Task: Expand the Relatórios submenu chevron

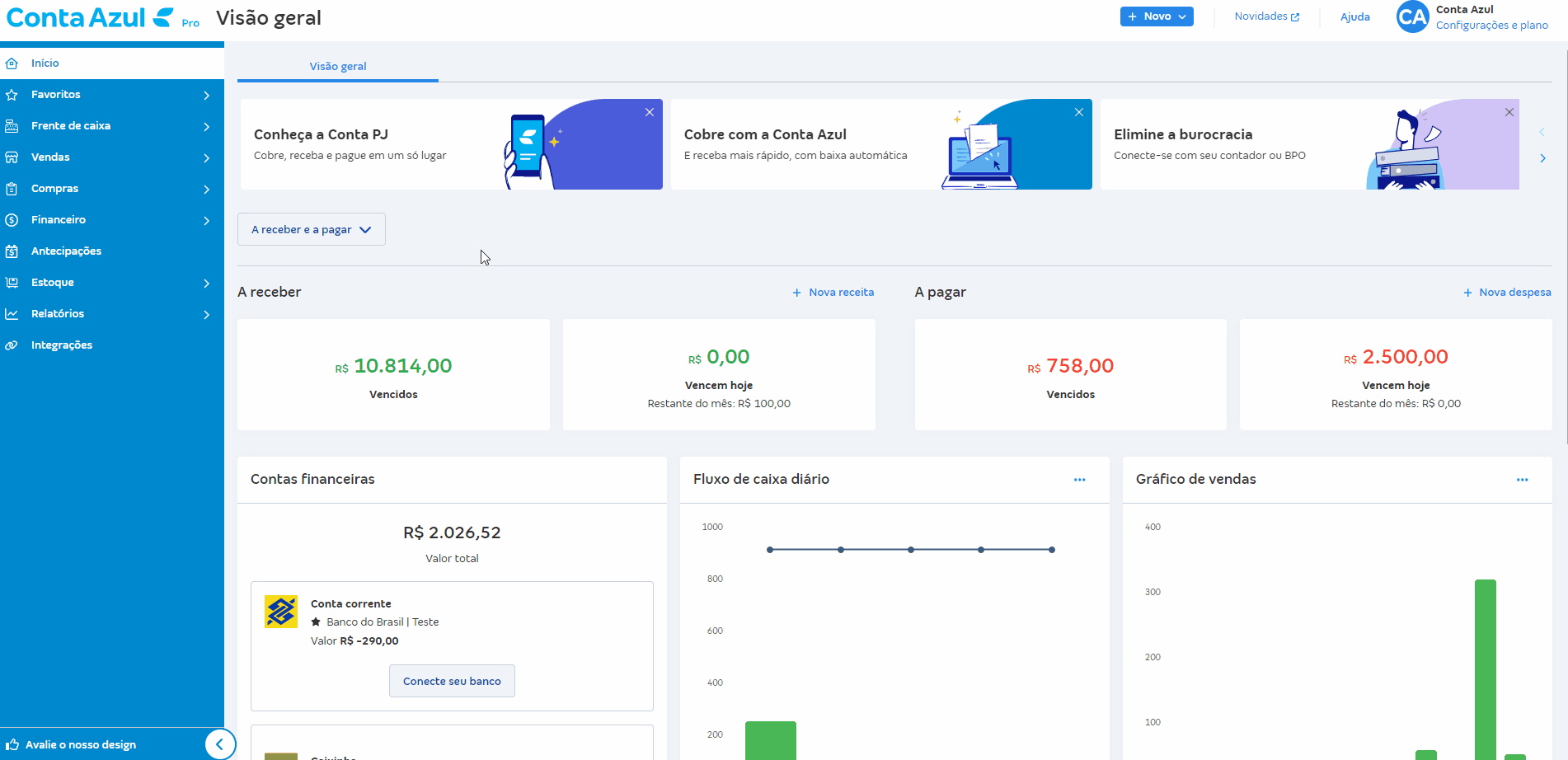Action: point(206,315)
